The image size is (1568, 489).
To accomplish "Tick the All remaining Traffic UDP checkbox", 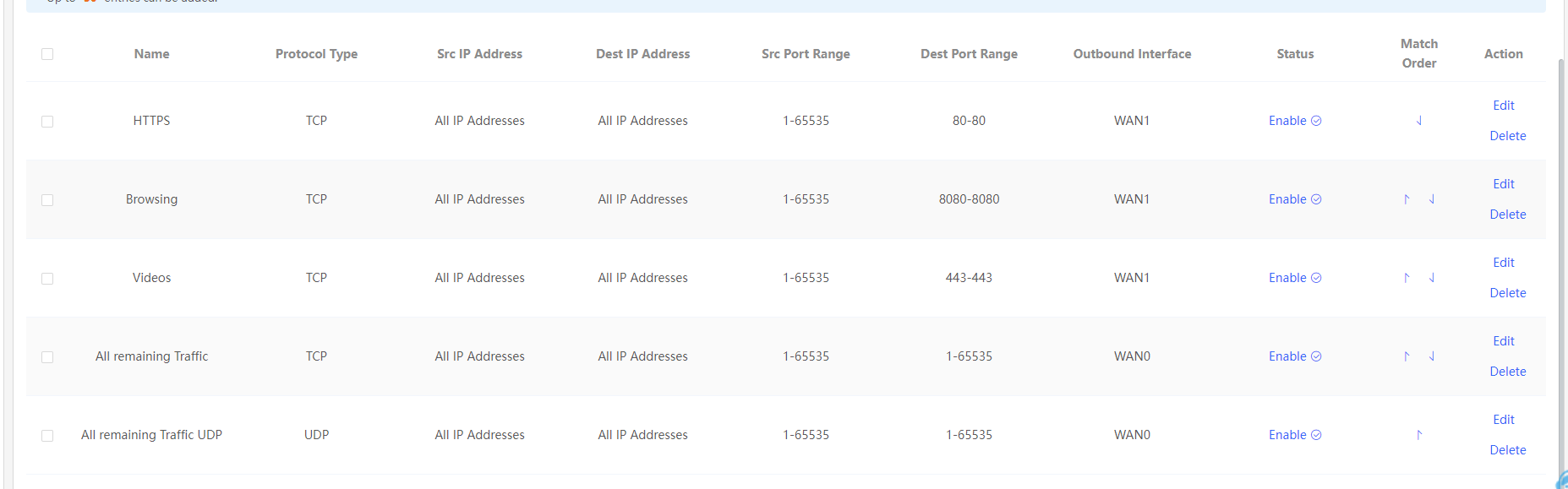I will click(47, 436).
